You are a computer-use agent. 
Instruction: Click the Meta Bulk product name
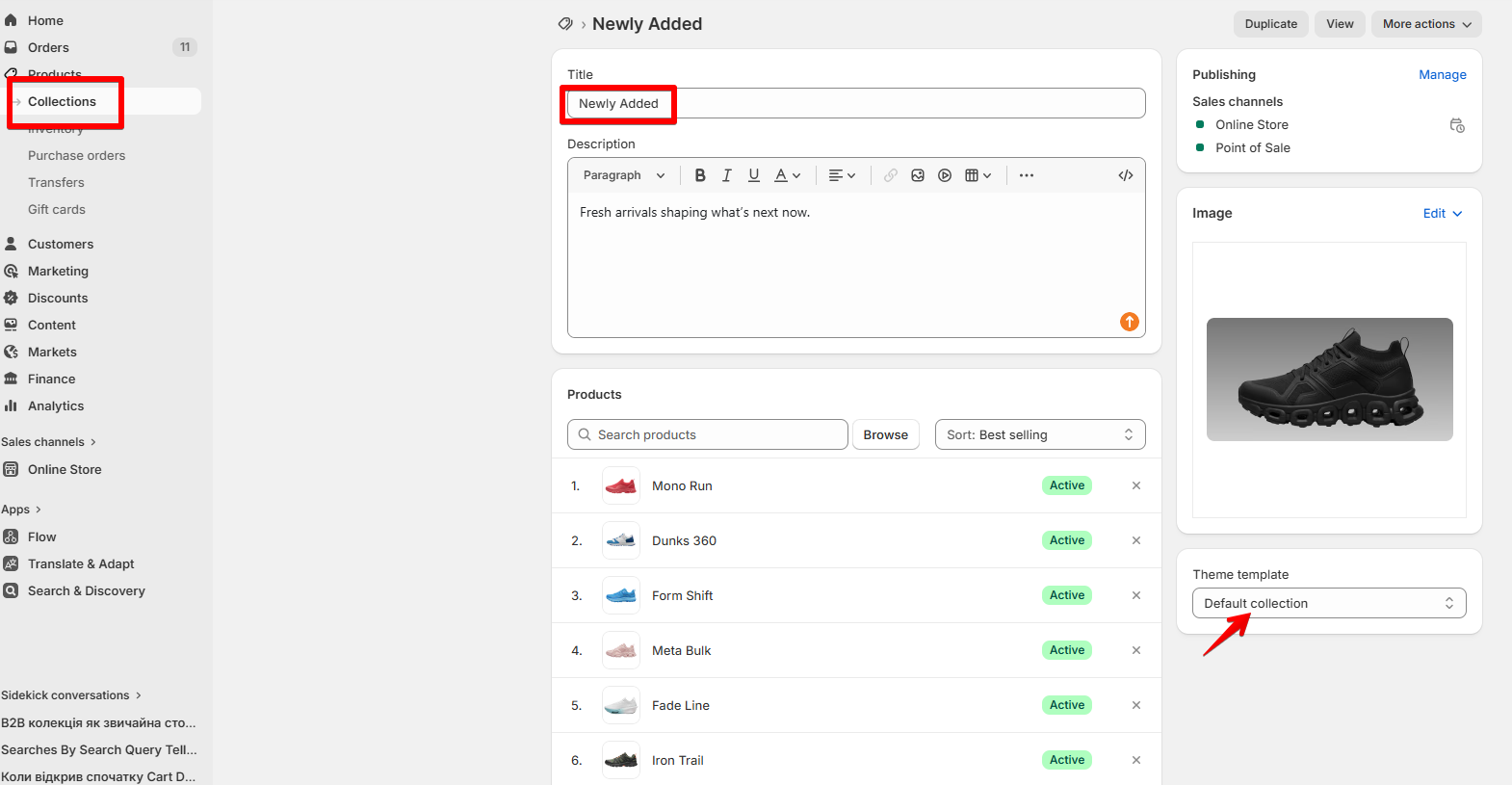[682, 650]
